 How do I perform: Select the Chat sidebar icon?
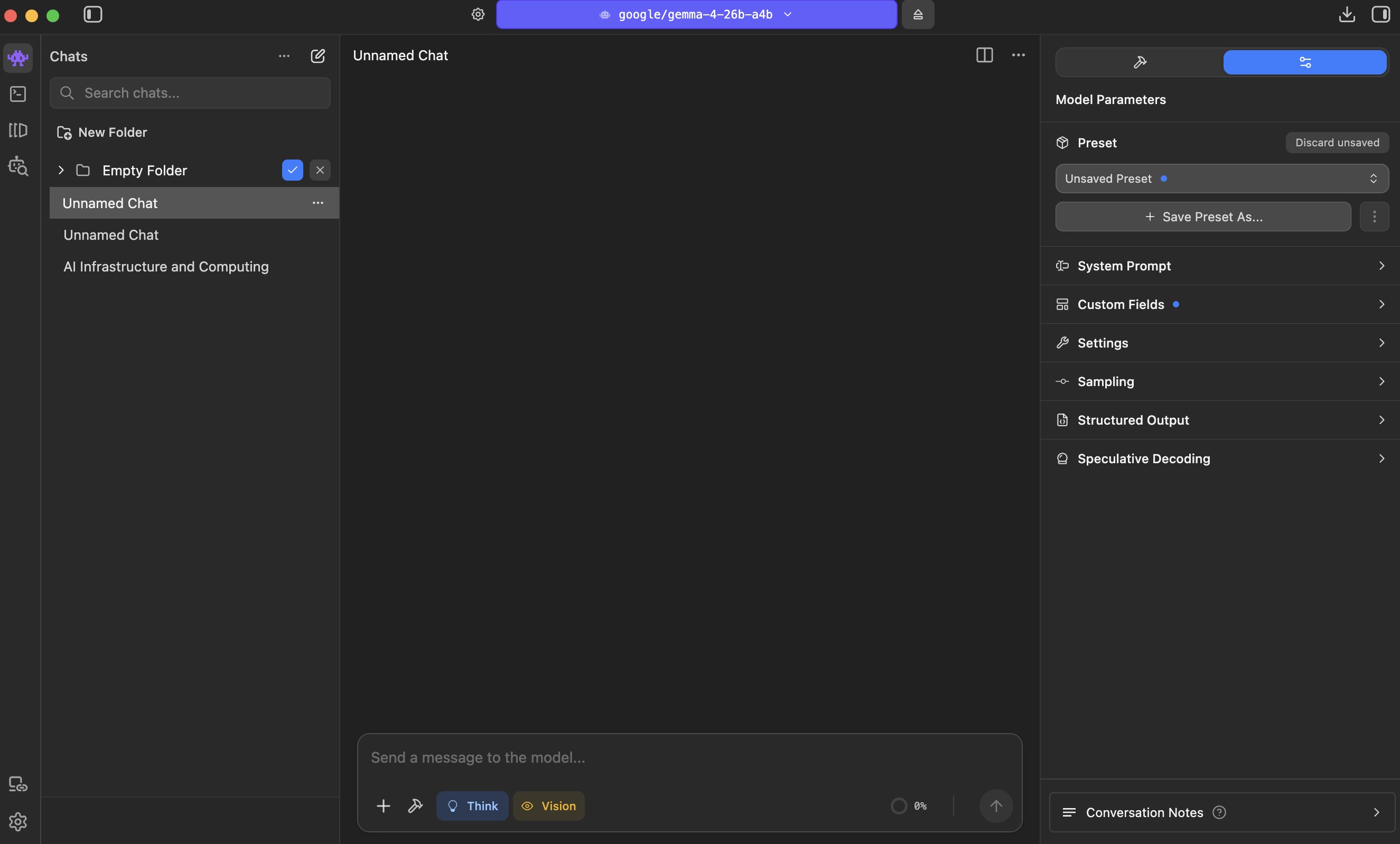coord(17,59)
